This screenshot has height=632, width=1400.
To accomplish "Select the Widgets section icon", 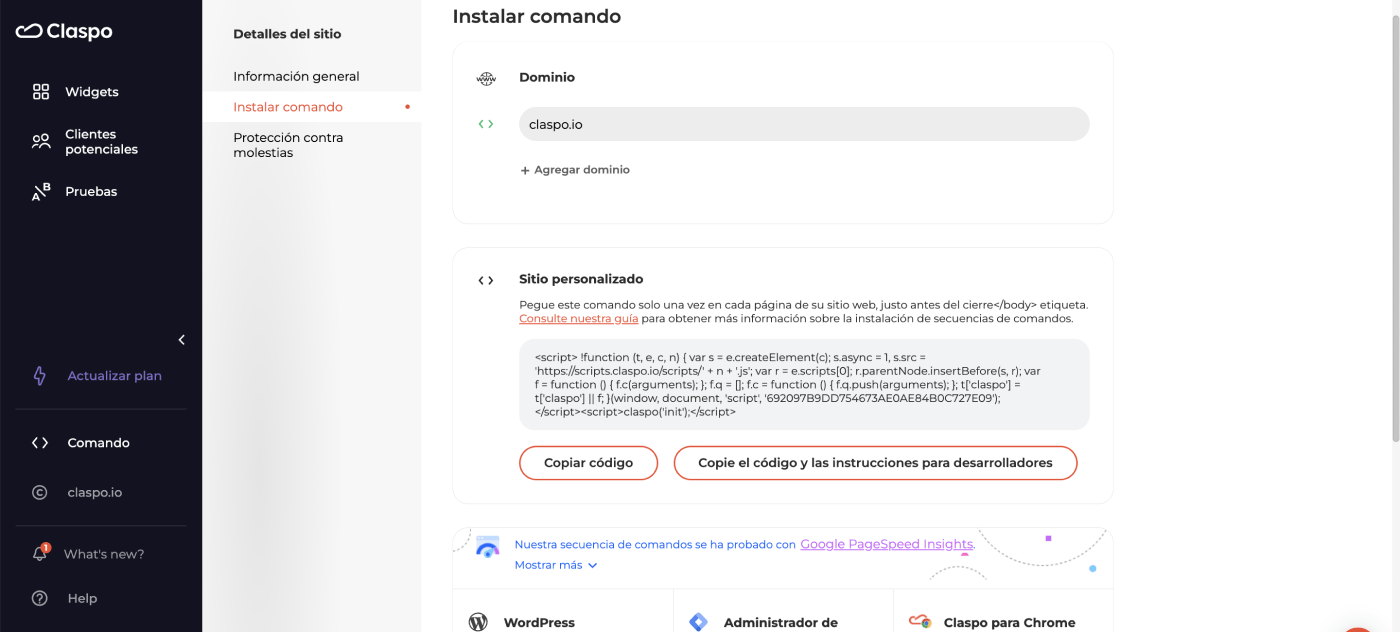I will tap(40, 91).
